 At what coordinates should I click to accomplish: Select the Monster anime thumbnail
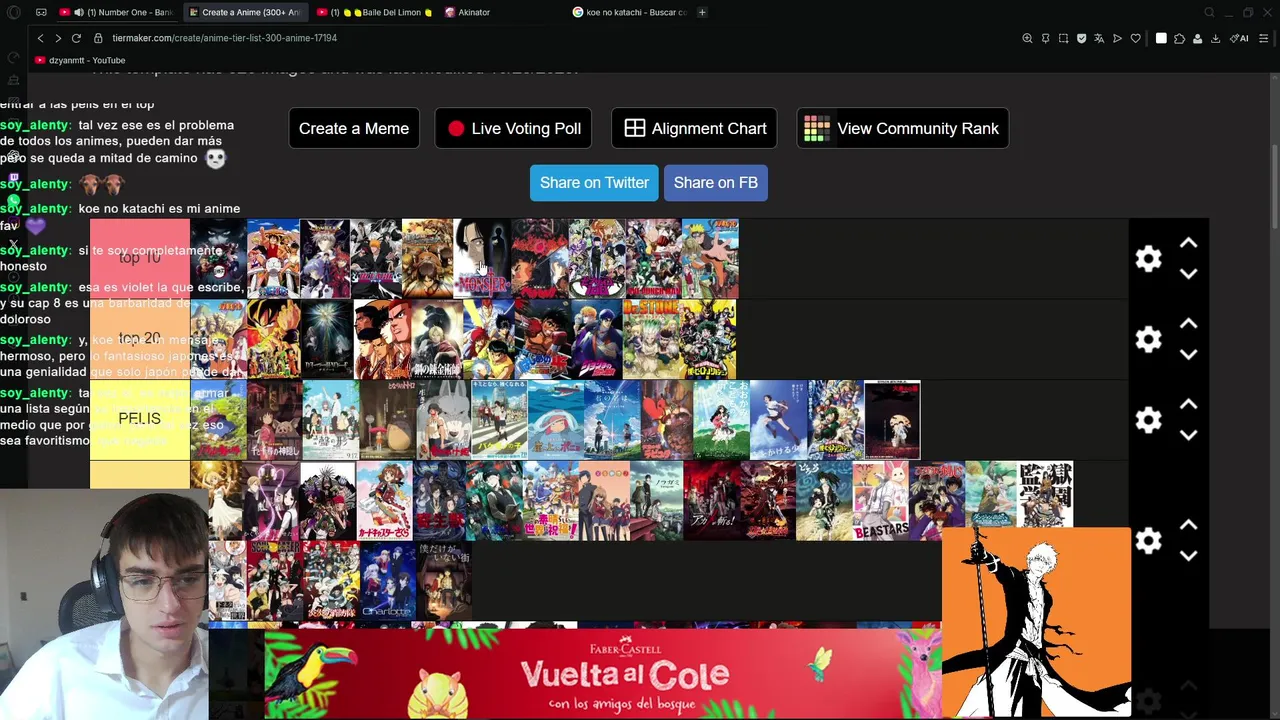[483, 259]
